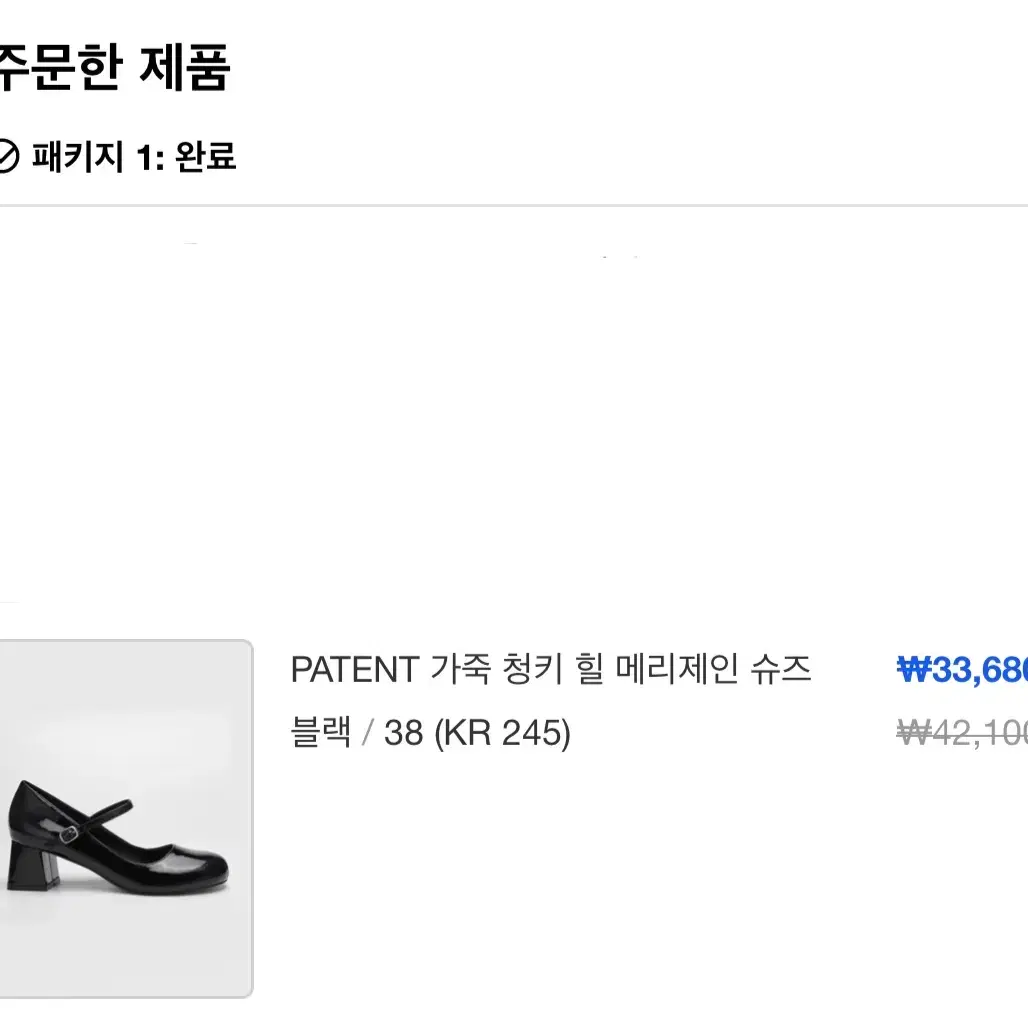1028x1028 pixels.
Task: Click the word 제품 in the heading
Action: pos(185,67)
